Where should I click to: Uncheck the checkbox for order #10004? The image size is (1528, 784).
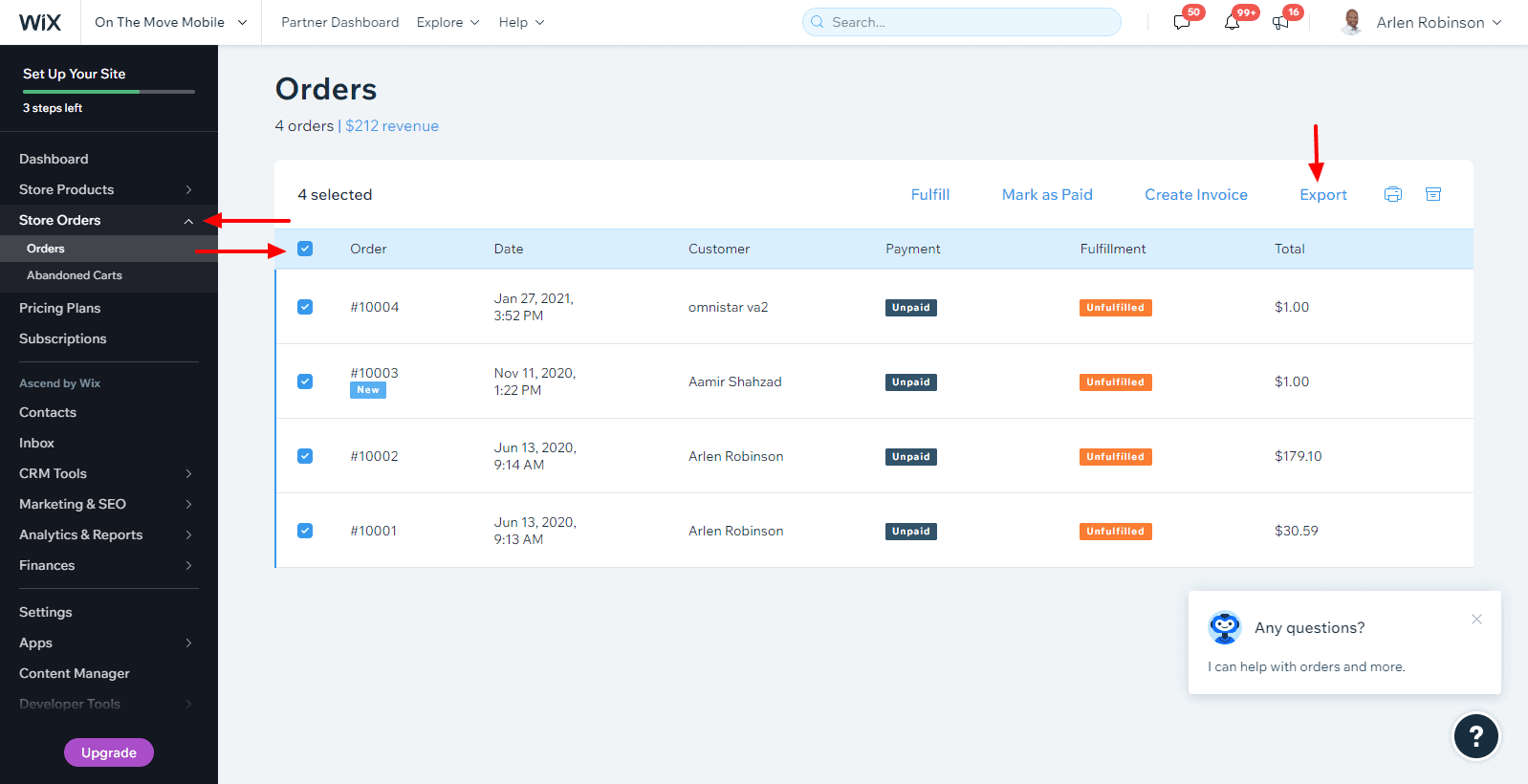click(x=305, y=307)
